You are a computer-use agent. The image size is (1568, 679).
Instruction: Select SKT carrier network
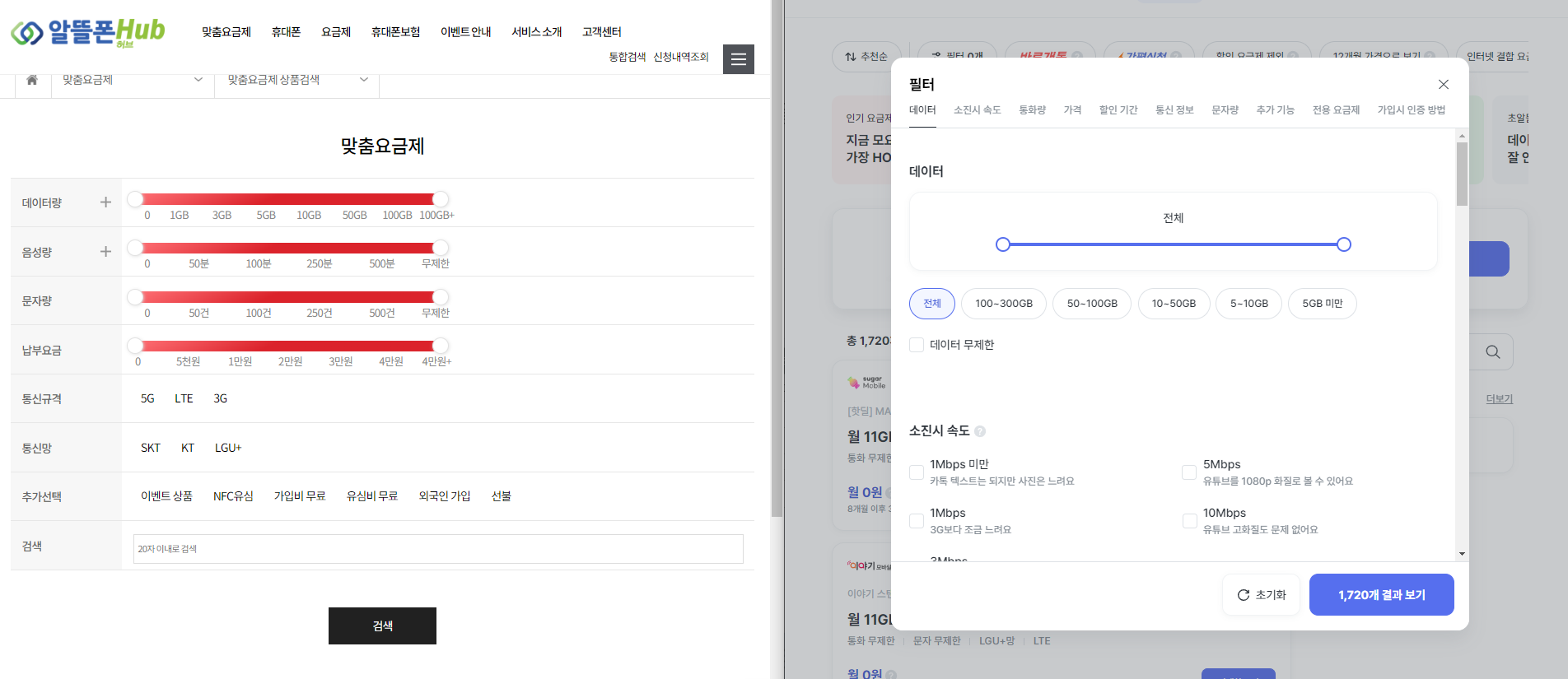(151, 448)
